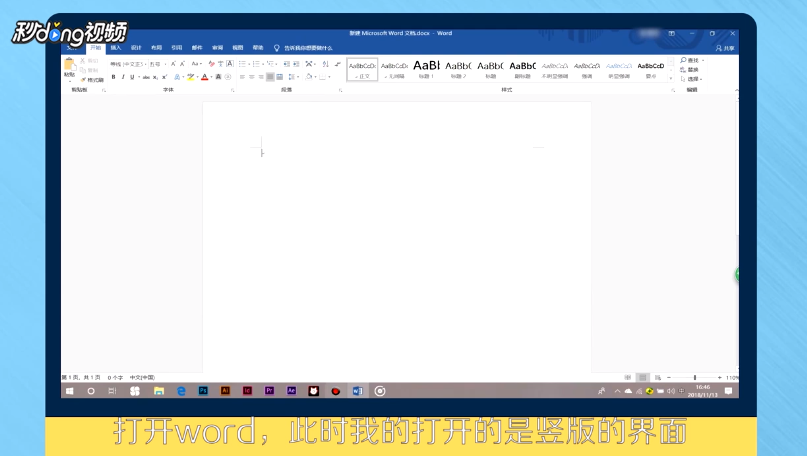Click the Windows Start button
This screenshot has width=807, height=456.
click(x=70, y=391)
